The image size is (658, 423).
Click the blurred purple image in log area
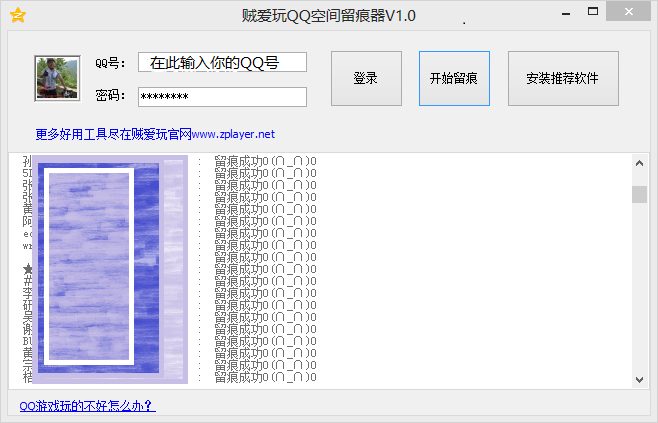point(104,268)
